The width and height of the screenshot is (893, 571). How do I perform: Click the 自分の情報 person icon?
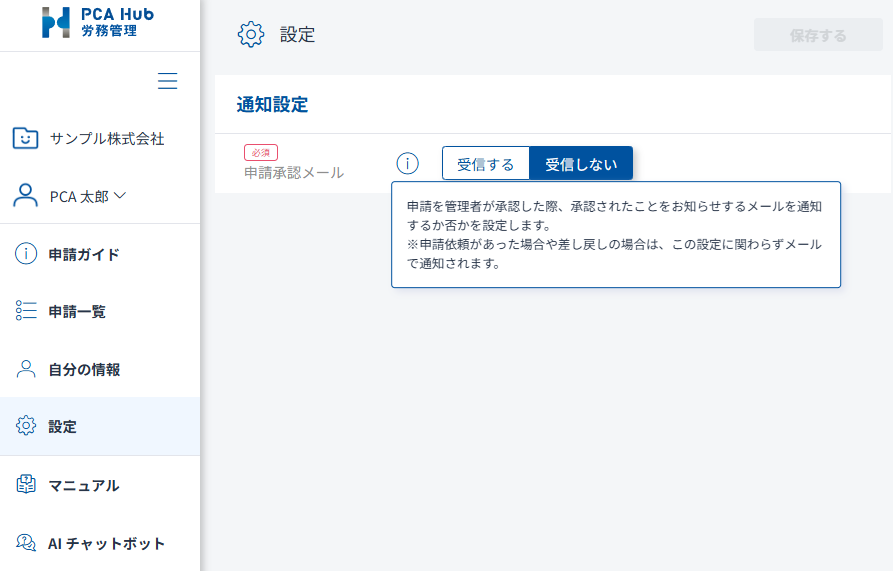[26, 369]
